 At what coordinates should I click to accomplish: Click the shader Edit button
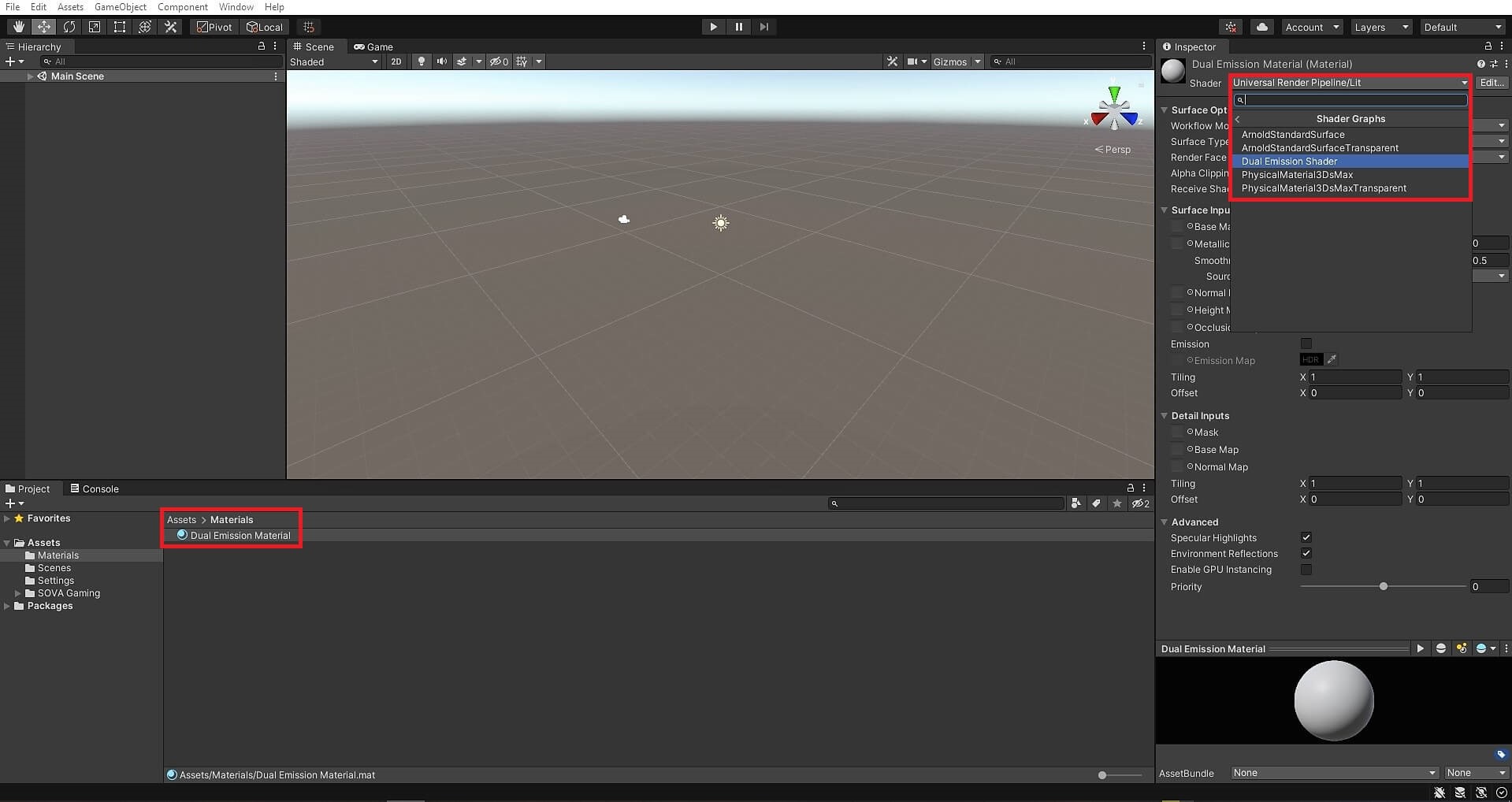1492,82
